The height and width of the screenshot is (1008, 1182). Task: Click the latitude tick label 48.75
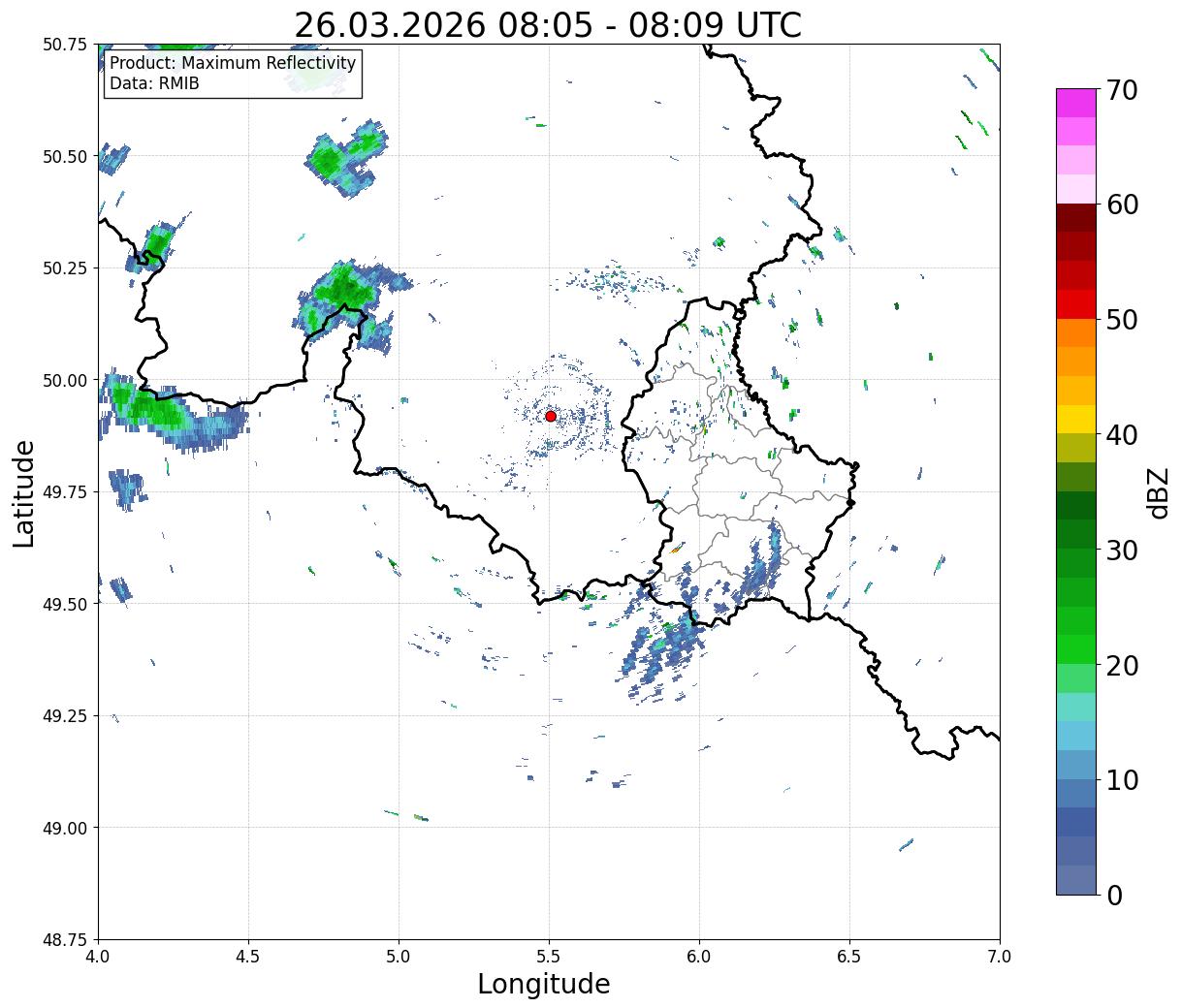(x=65, y=940)
